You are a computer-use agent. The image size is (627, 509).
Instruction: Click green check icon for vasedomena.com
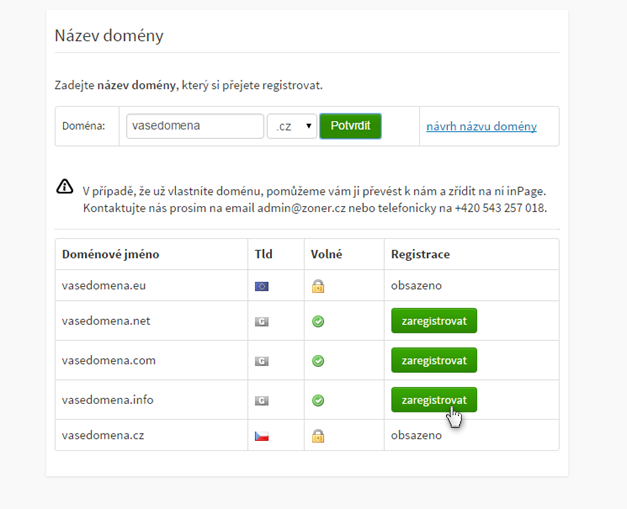[x=318, y=361]
